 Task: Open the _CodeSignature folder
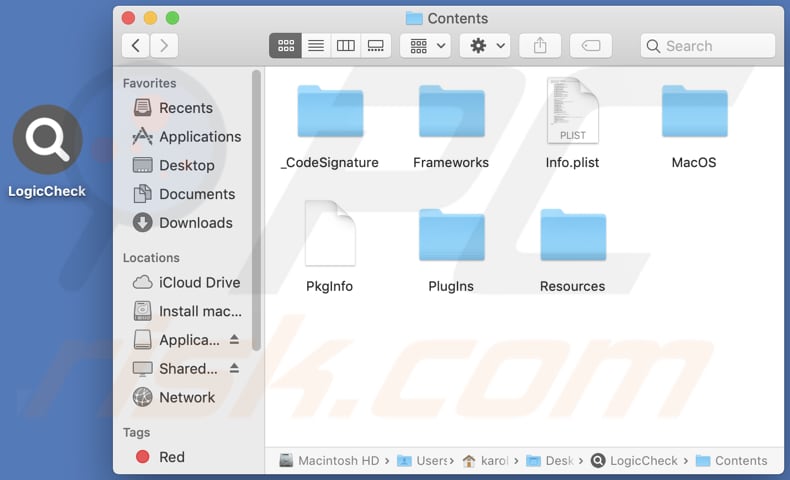coord(330,113)
